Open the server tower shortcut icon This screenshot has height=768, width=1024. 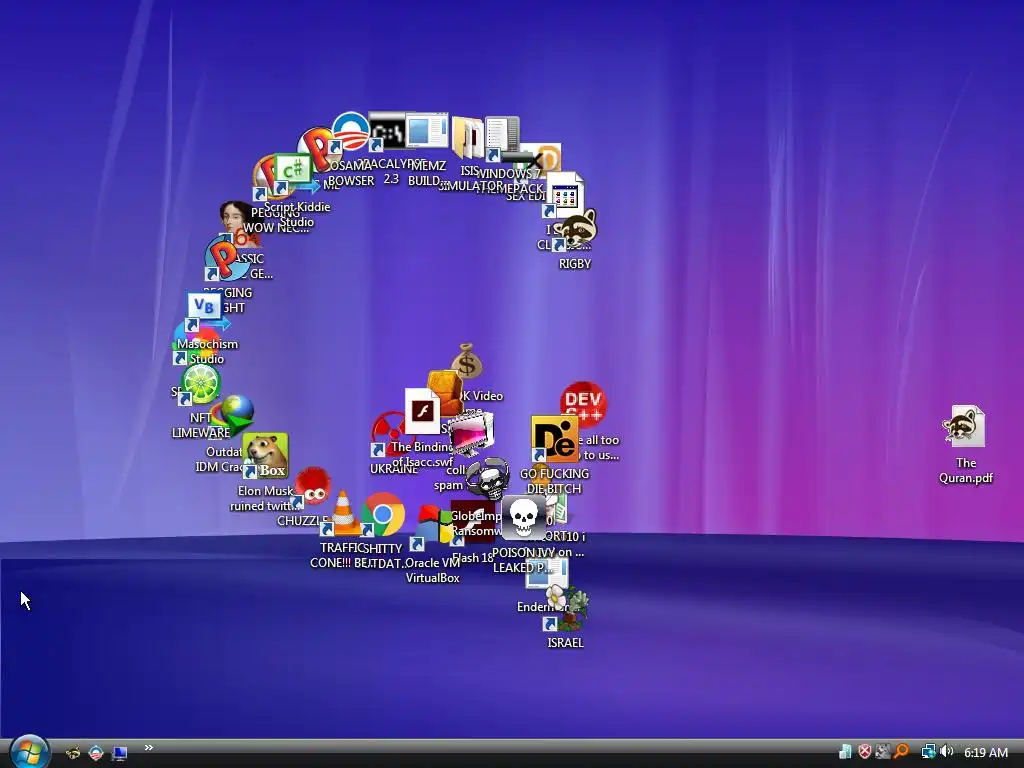(x=502, y=138)
